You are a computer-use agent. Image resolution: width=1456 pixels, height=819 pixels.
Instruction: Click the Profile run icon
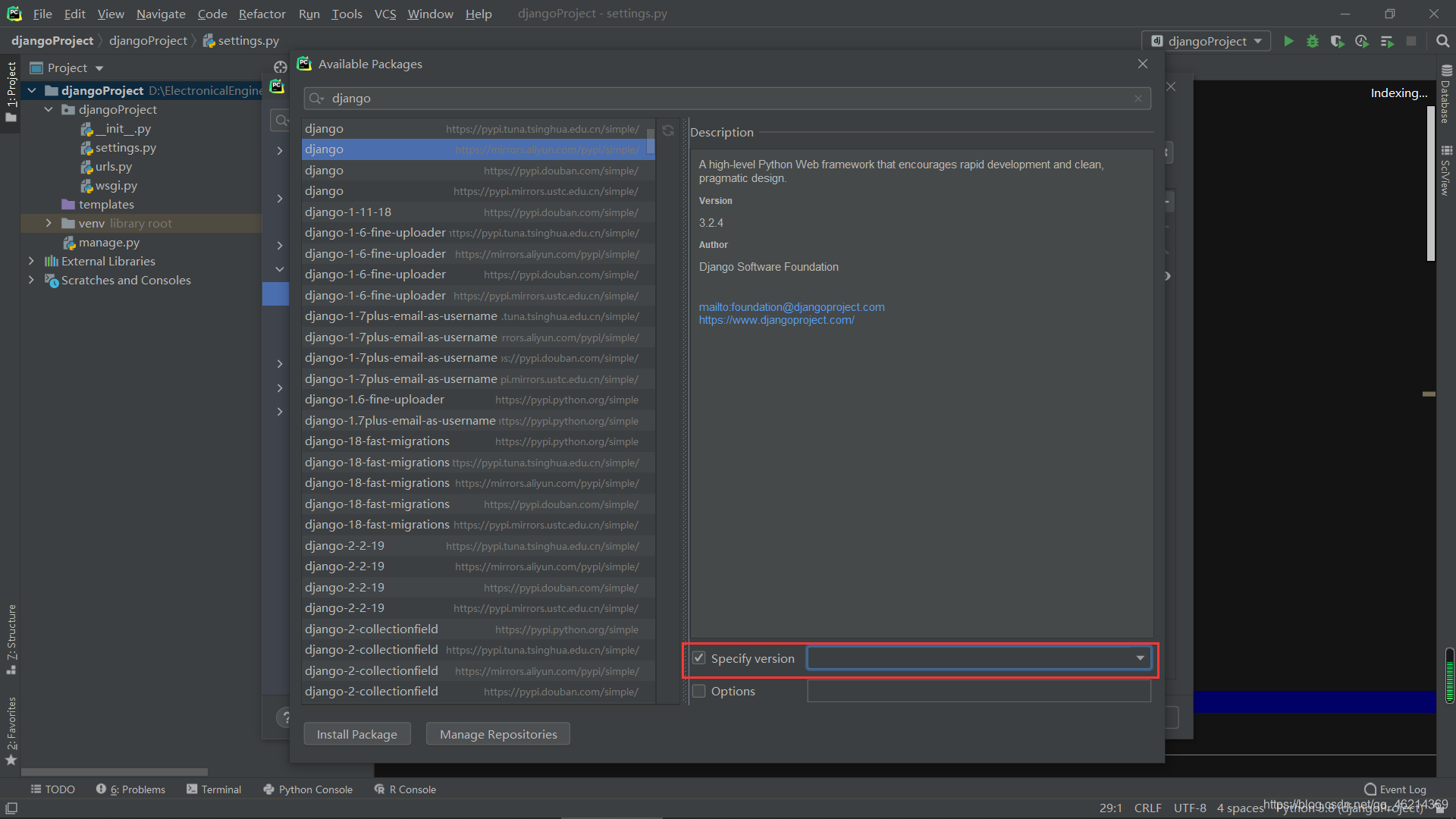tap(1362, 41)
